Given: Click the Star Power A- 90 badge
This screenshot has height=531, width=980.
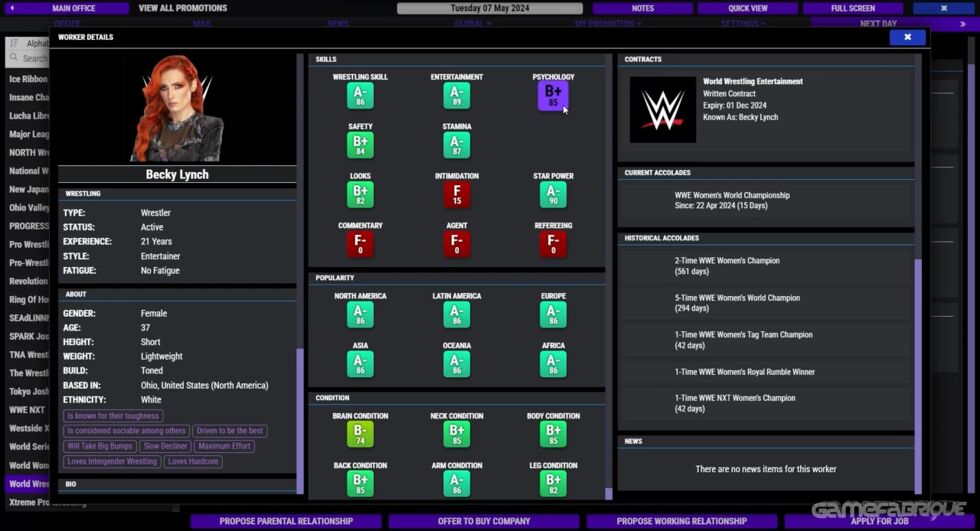Looking at the screenshot, I should (x=553, y=194).
